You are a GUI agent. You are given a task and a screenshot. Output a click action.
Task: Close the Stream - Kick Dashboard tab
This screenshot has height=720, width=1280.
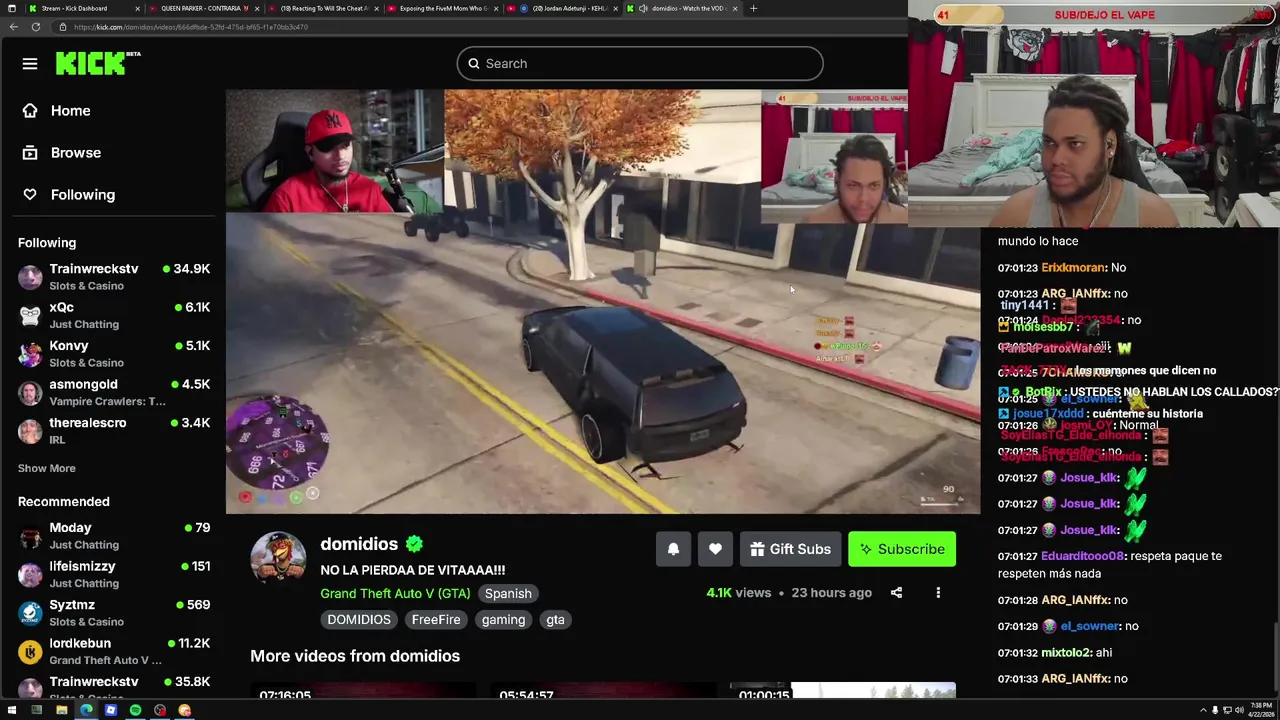coord(137,8)
